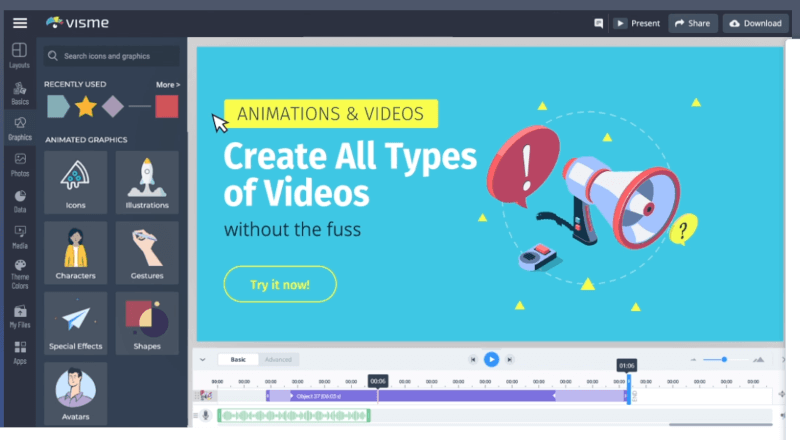The height and width of the screenshot is (440, 800).
Task: Open the Media sidebar panel
Action: tap(19, 236)
